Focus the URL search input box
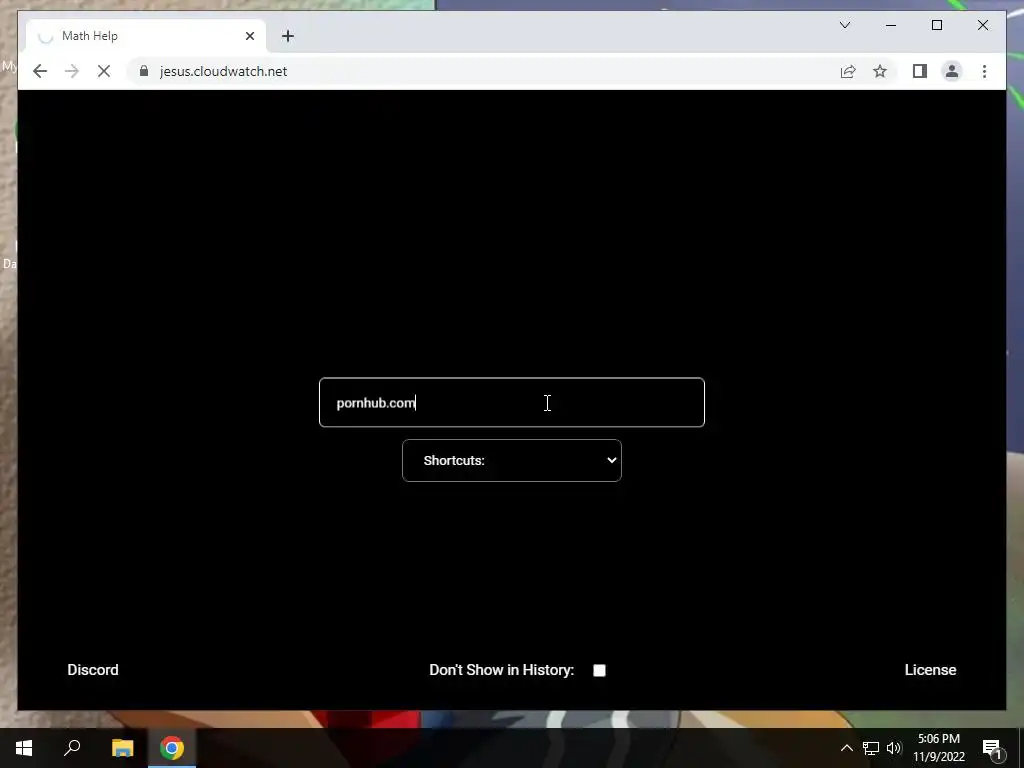Image resolution: width=1024 pixels, height=768 pixels. pyautogui.click(x=512, y=402)
